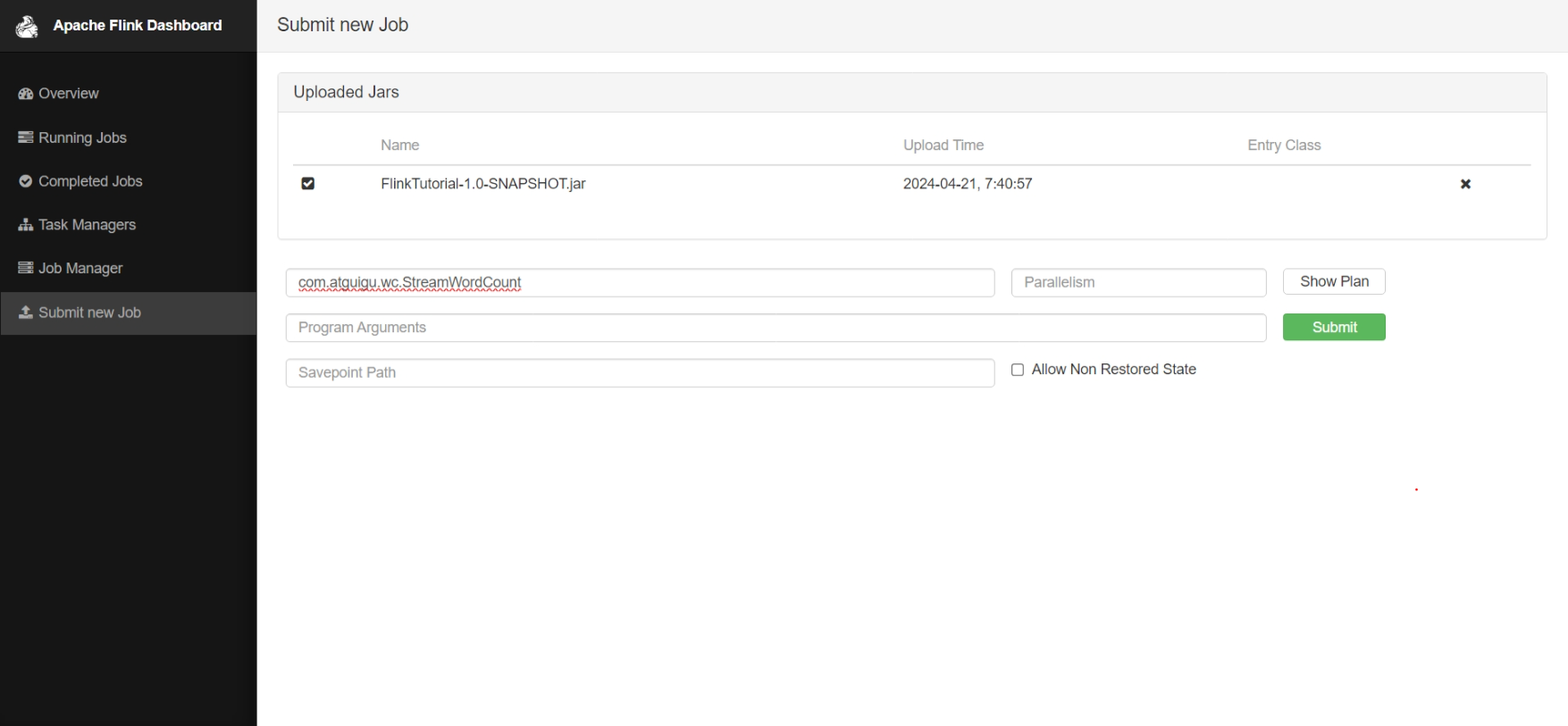Select the Savepoint Path text box

coord(640,373)
